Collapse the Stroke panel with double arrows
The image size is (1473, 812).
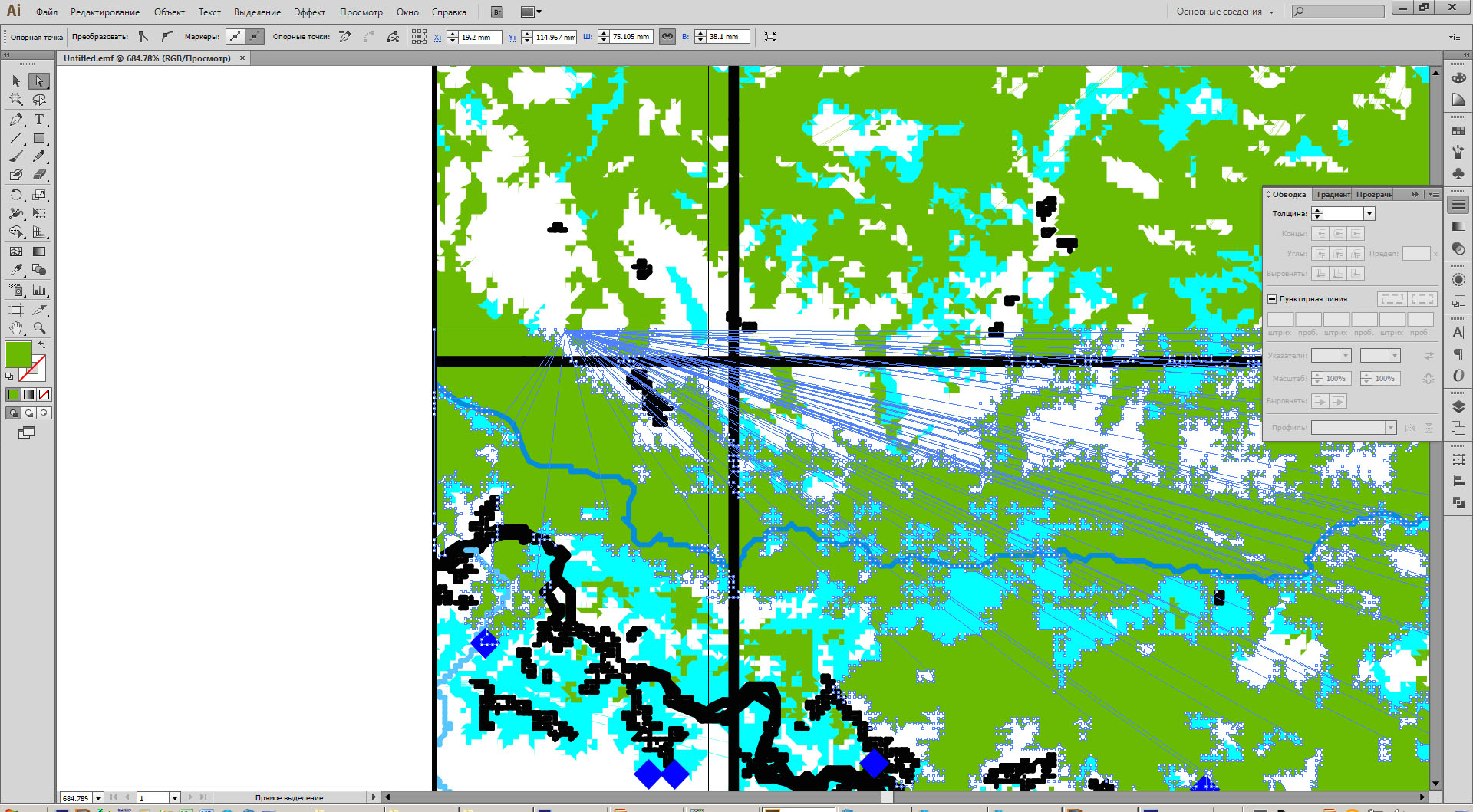coord(1415,195)
